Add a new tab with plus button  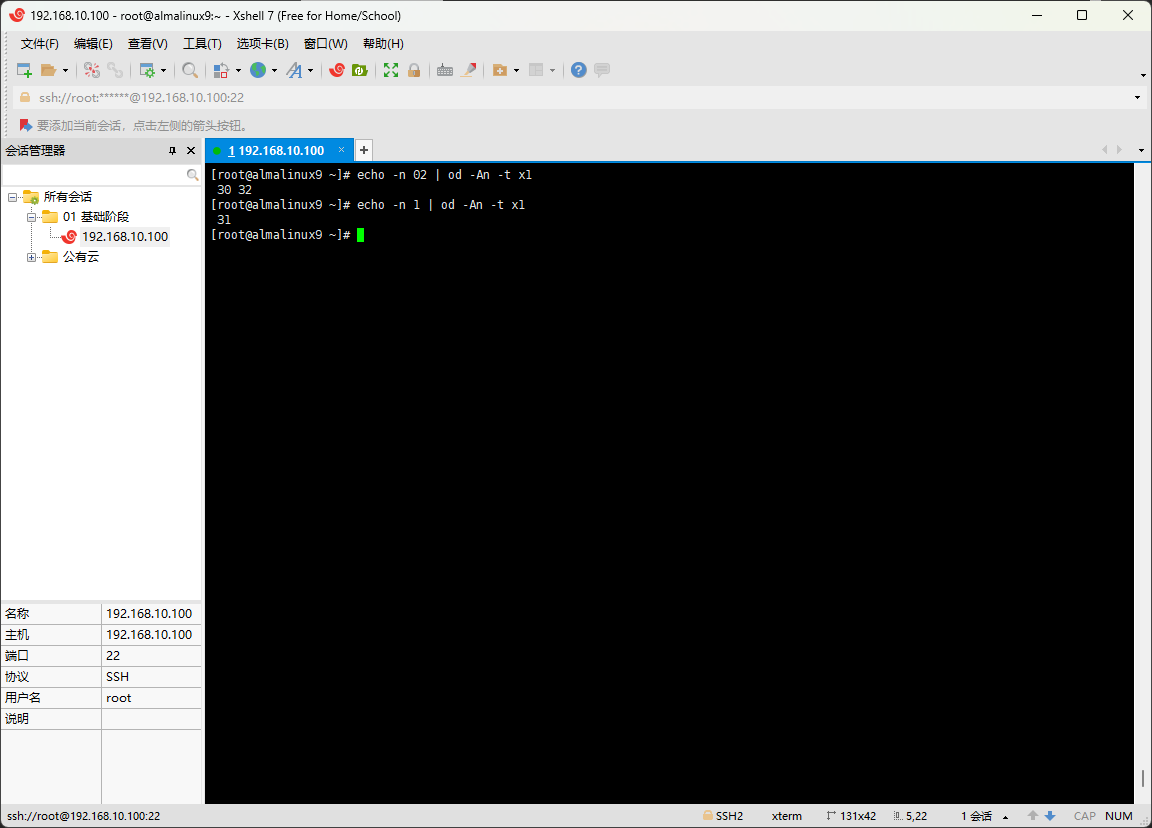pos(364,150)
